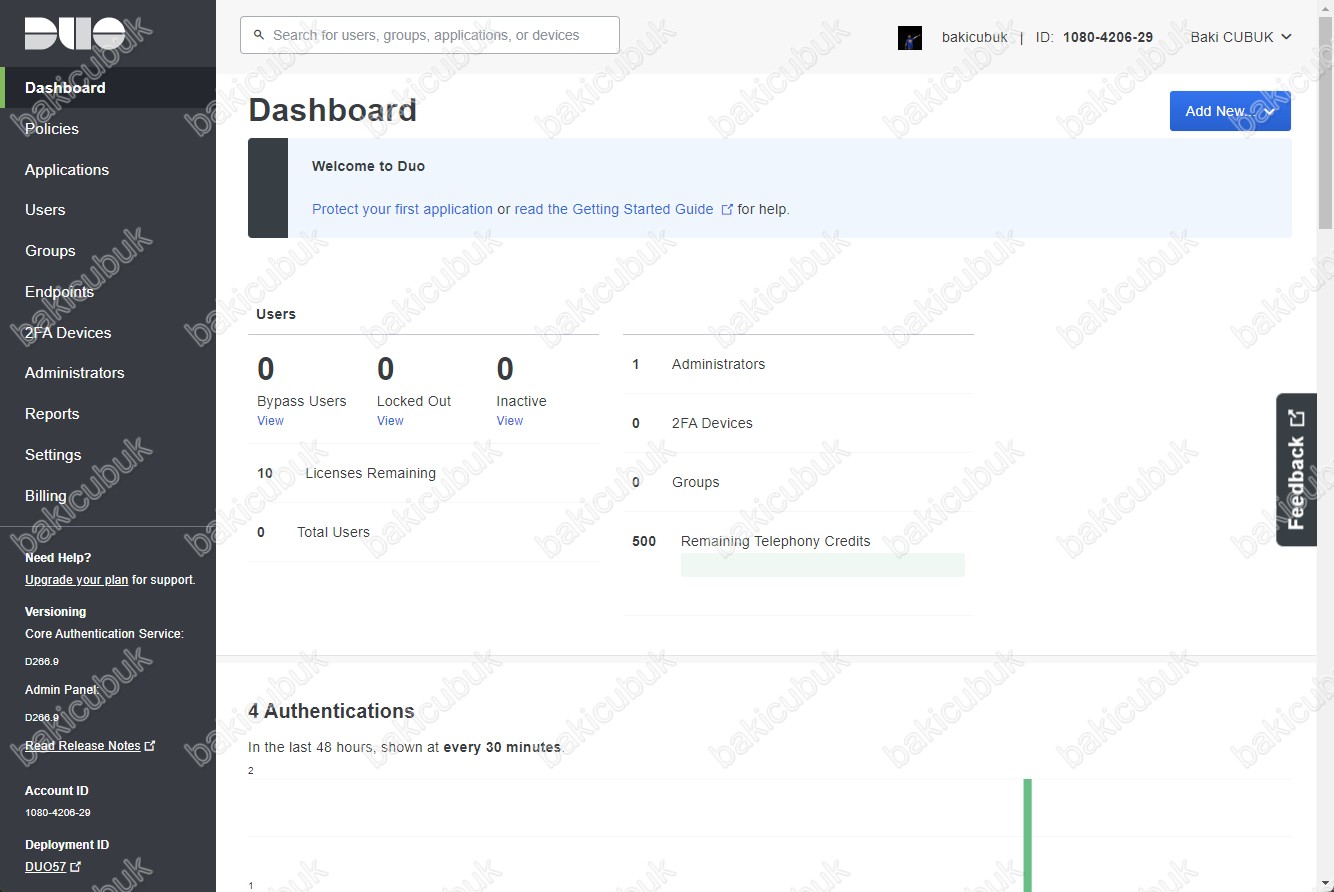Open the Feedback side tab
Screen dimensions: 1334x892
(1297, 470)
